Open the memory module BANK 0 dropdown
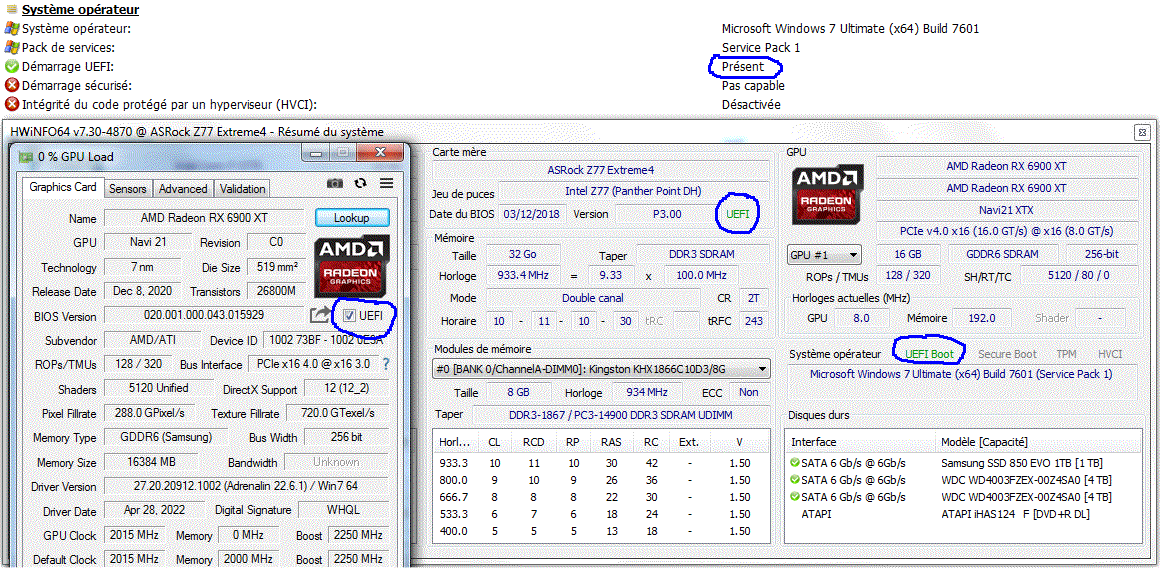1160x568 pixels. click(601, 368)
